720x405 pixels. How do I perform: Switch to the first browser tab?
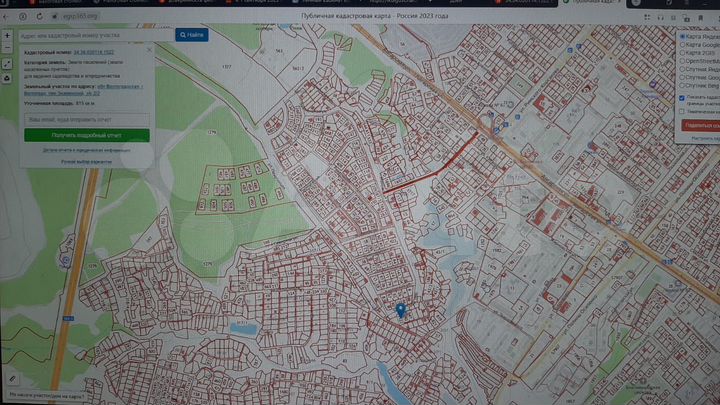coord(54,2)
